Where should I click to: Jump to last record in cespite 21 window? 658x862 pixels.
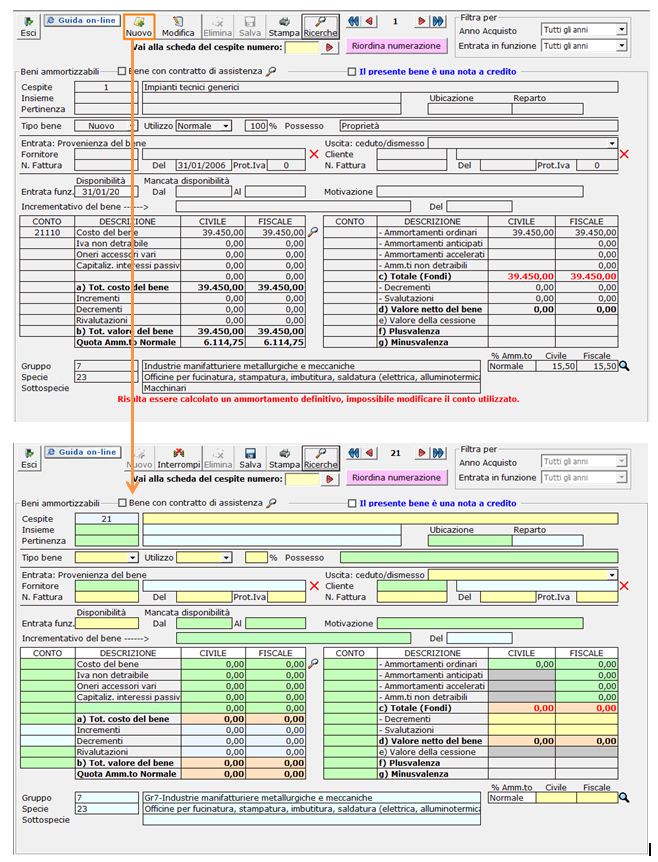pos(438,453)
